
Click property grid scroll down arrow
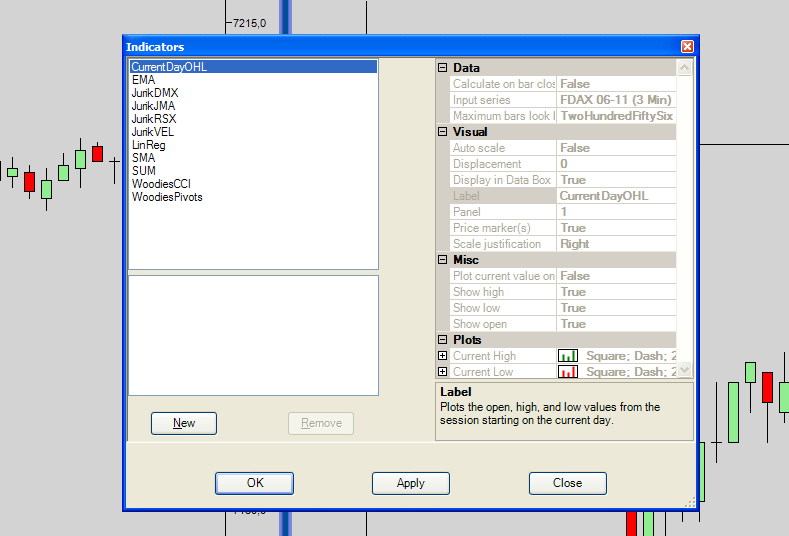[x=684, y=370]
